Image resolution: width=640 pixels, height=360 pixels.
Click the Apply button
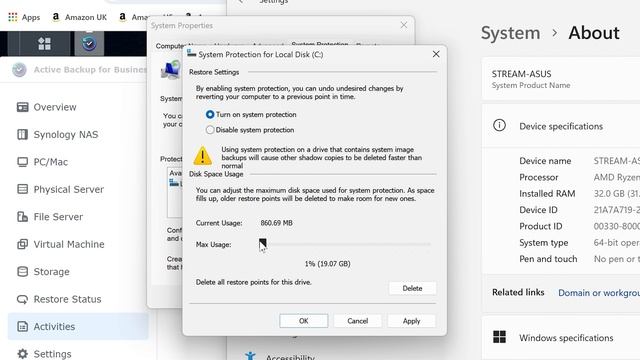411,321
